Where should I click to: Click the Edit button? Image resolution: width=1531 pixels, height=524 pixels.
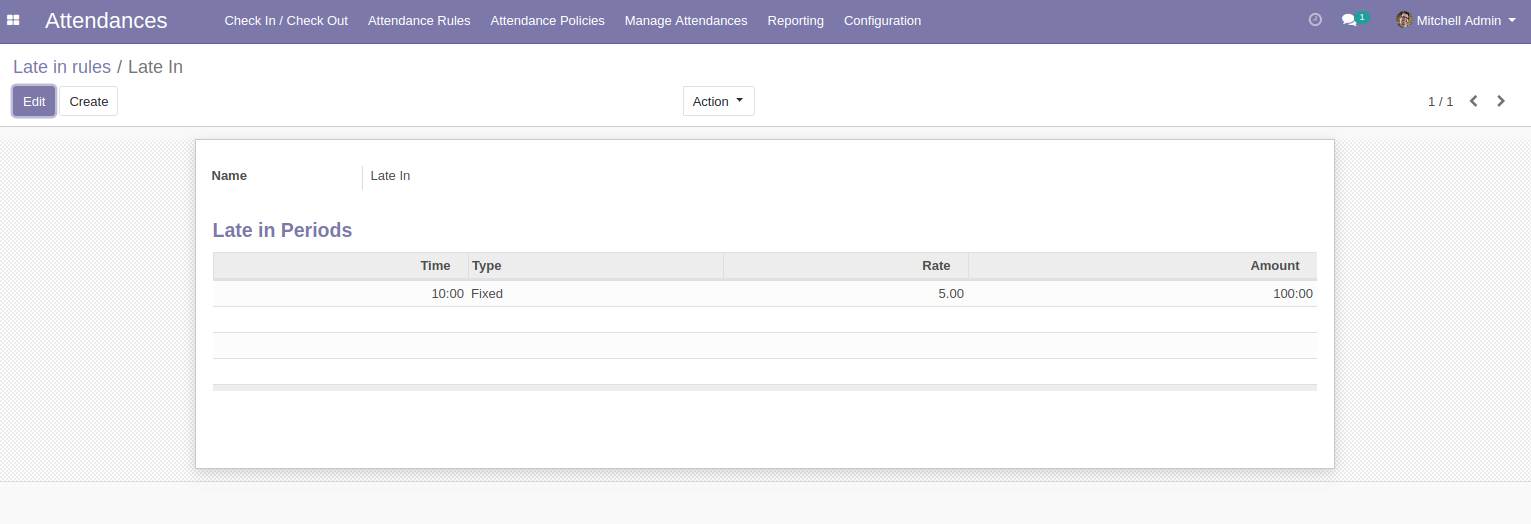34,101
